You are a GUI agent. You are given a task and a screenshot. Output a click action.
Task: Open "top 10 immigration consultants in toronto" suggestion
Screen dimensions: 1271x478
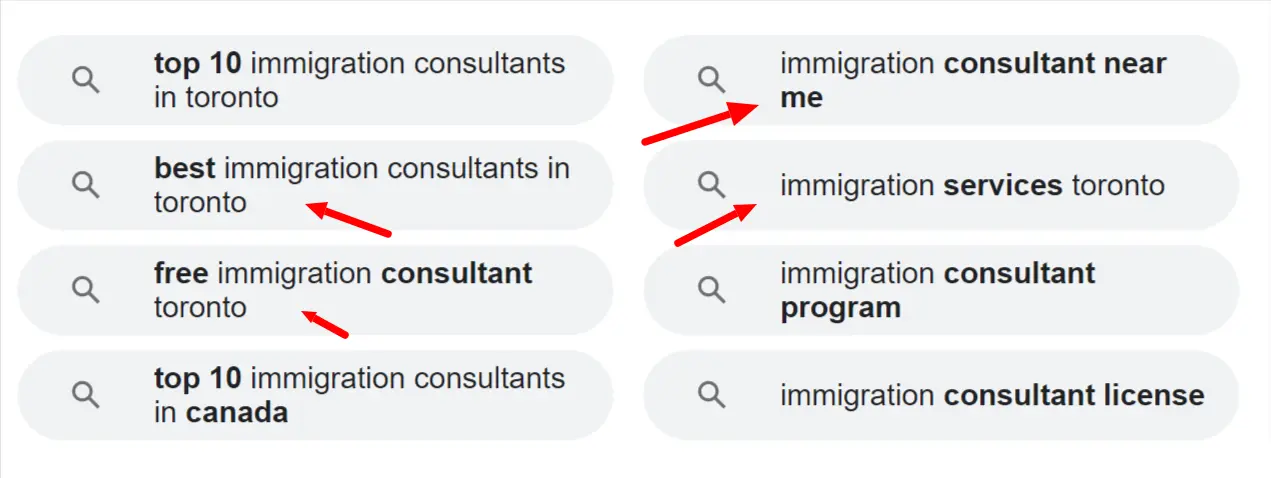(359, 80)
